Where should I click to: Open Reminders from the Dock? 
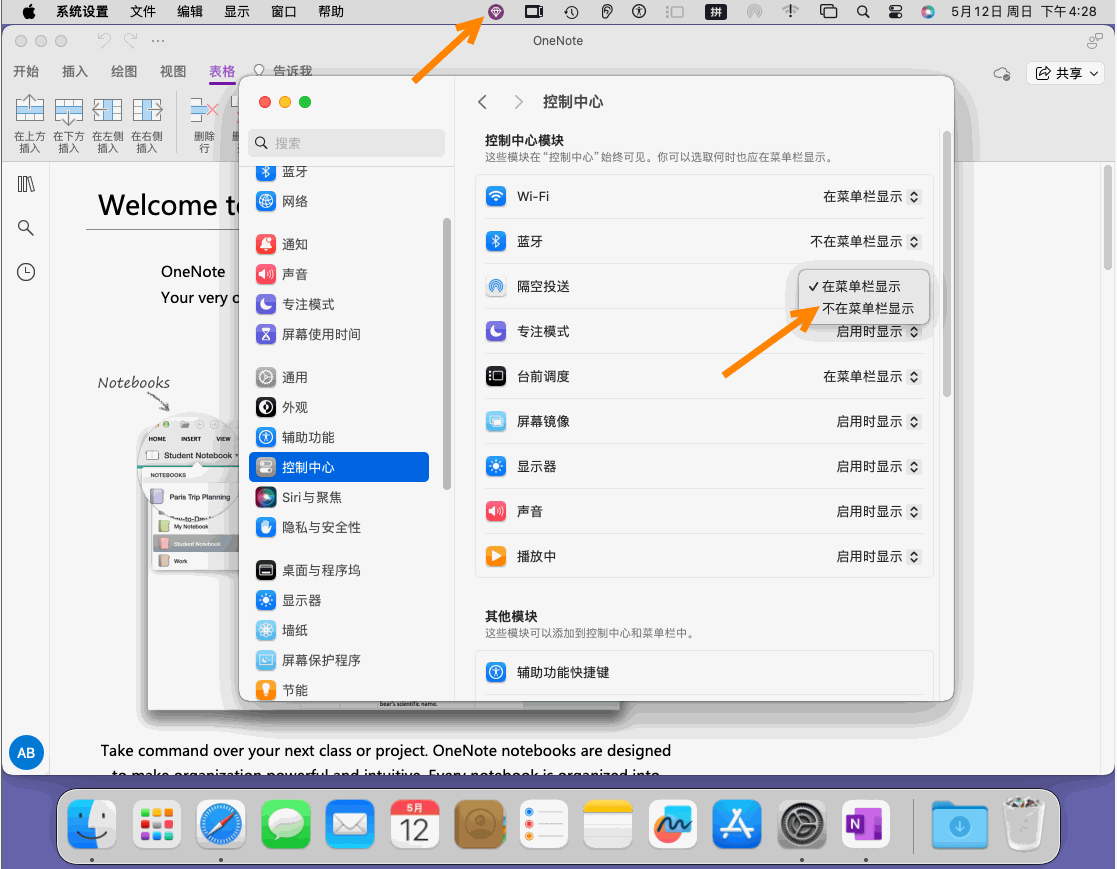[x=544, y=825]
